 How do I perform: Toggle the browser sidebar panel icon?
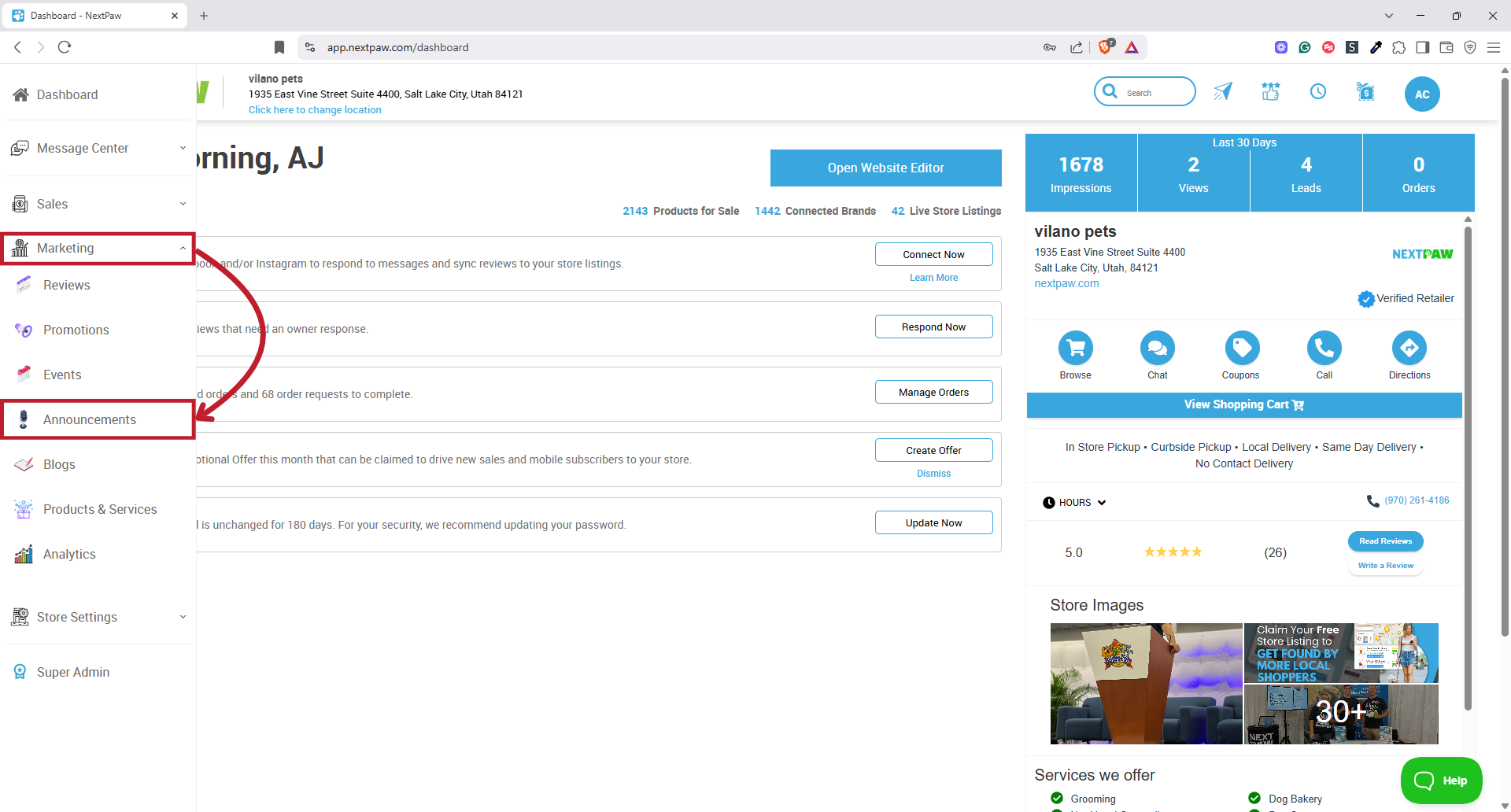1422,47
